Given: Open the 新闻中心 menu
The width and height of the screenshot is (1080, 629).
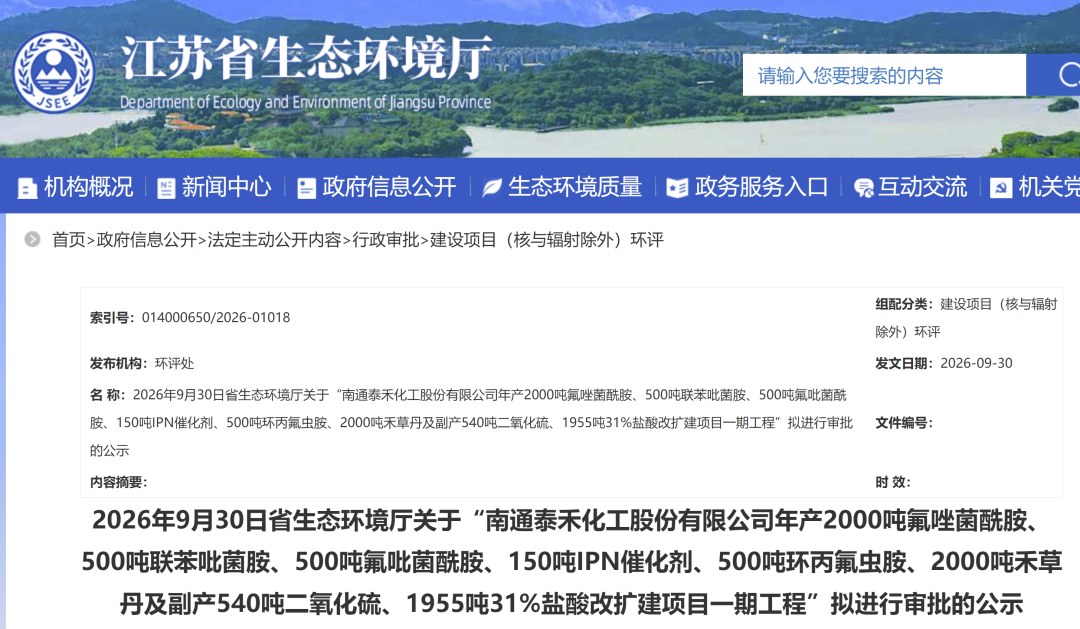Looking at the screenshot, I should click(x=227, y=187).
